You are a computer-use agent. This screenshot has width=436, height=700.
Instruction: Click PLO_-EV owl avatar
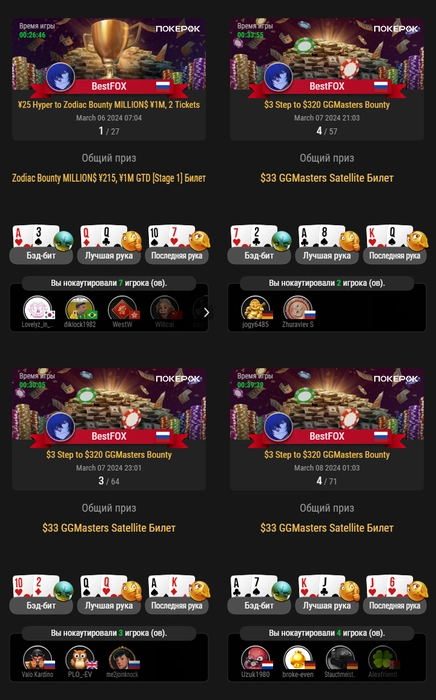pyautogui.click(x=79, y=658)
